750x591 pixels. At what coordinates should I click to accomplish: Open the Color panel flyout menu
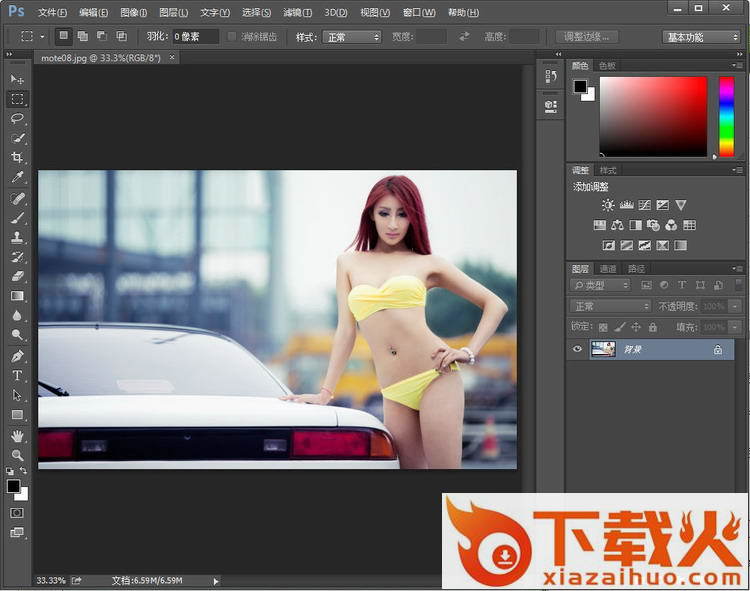pyautogui.click(x=737, y=65)
